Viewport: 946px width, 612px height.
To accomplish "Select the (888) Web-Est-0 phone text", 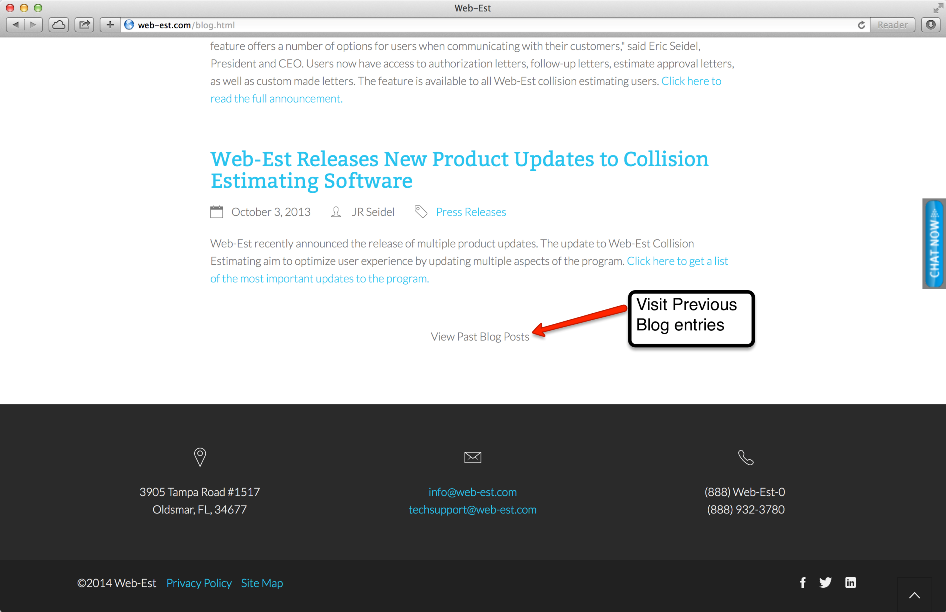I will 744,492.
